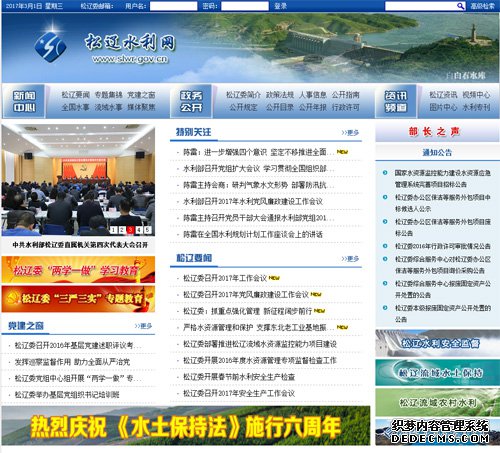Open 政策法规 in the navigation menu
Screen dimensions: 500x453
click(280, 95)
